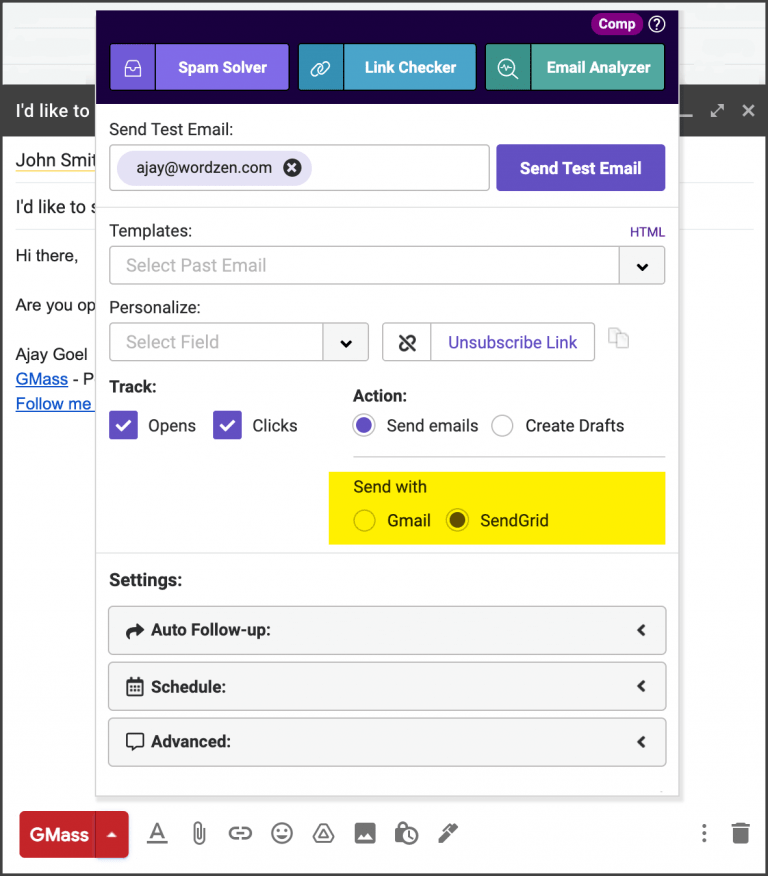768x876 pixels.
Task: Click the Comp badge
Action: click(617, 24)
